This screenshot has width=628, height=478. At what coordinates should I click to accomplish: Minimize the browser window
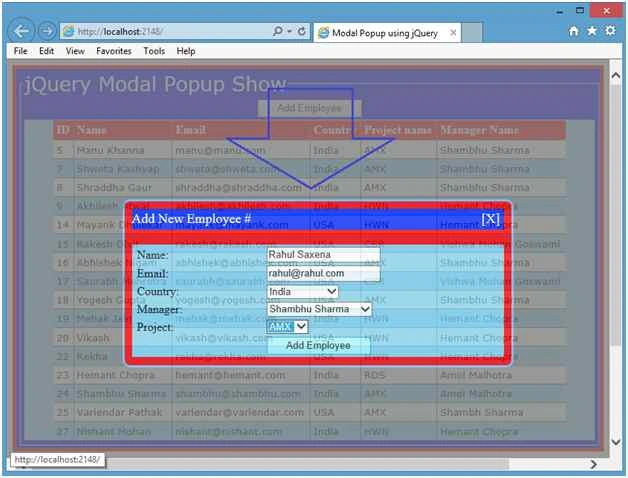point(560,12)
